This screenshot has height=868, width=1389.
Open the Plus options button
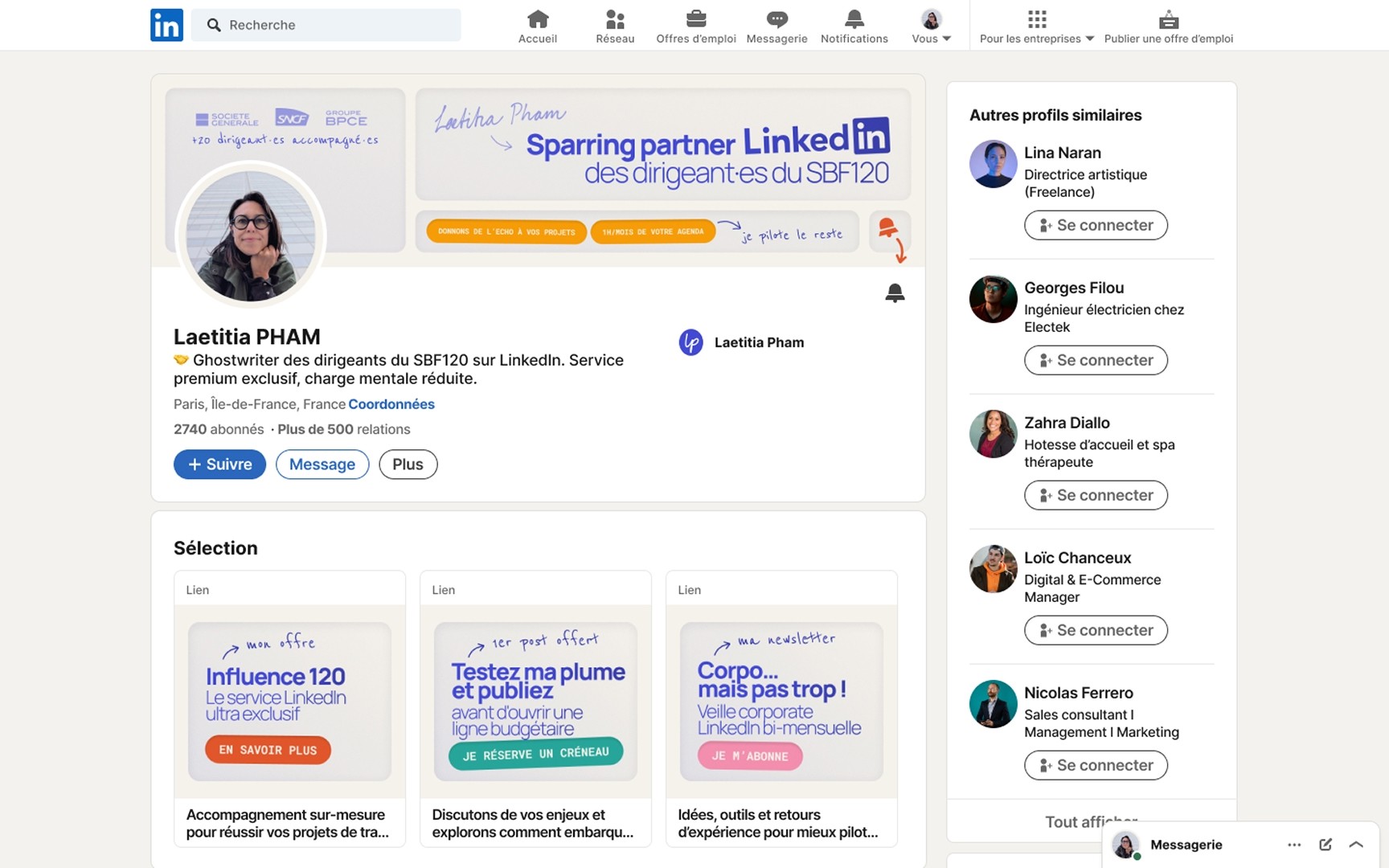[x=408, y=465]
